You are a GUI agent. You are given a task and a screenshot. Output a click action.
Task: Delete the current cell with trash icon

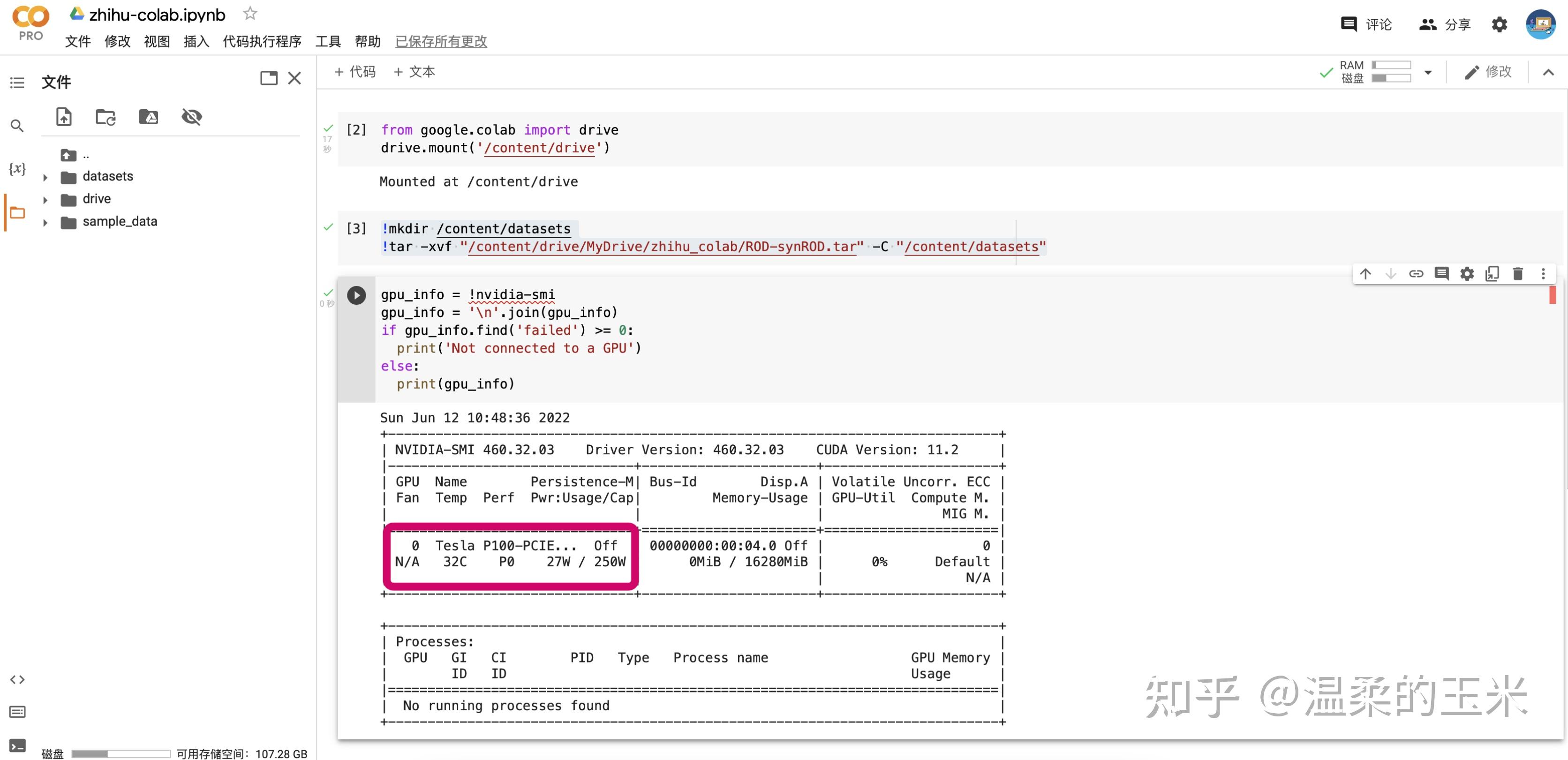(1517, 274)
